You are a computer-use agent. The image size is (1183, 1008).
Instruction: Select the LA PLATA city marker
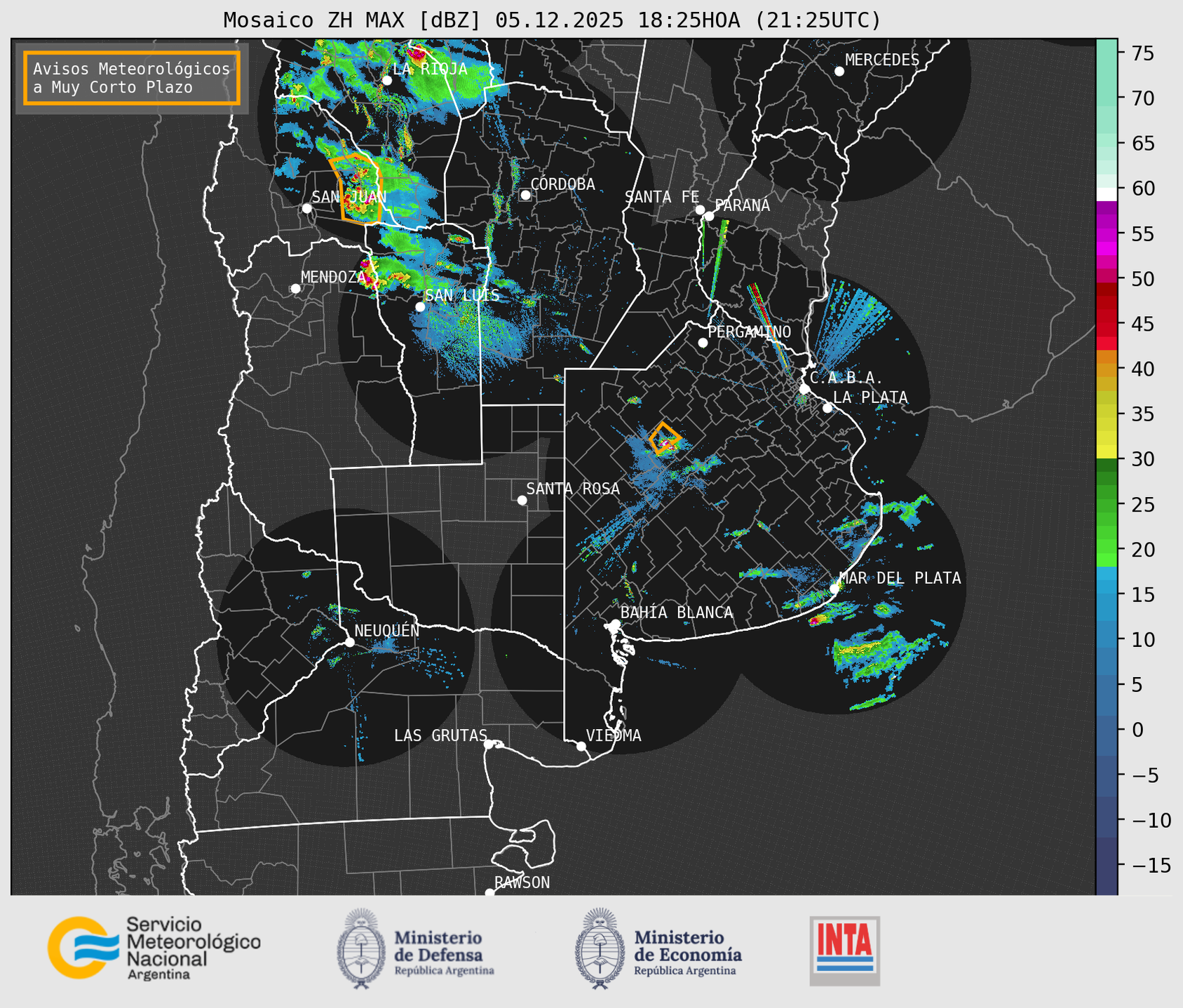coord(827,408)
